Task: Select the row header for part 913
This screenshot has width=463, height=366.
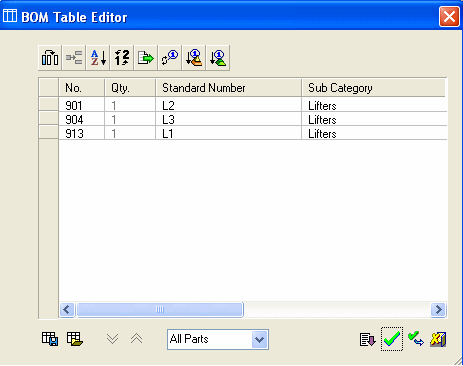Action: 49,132
